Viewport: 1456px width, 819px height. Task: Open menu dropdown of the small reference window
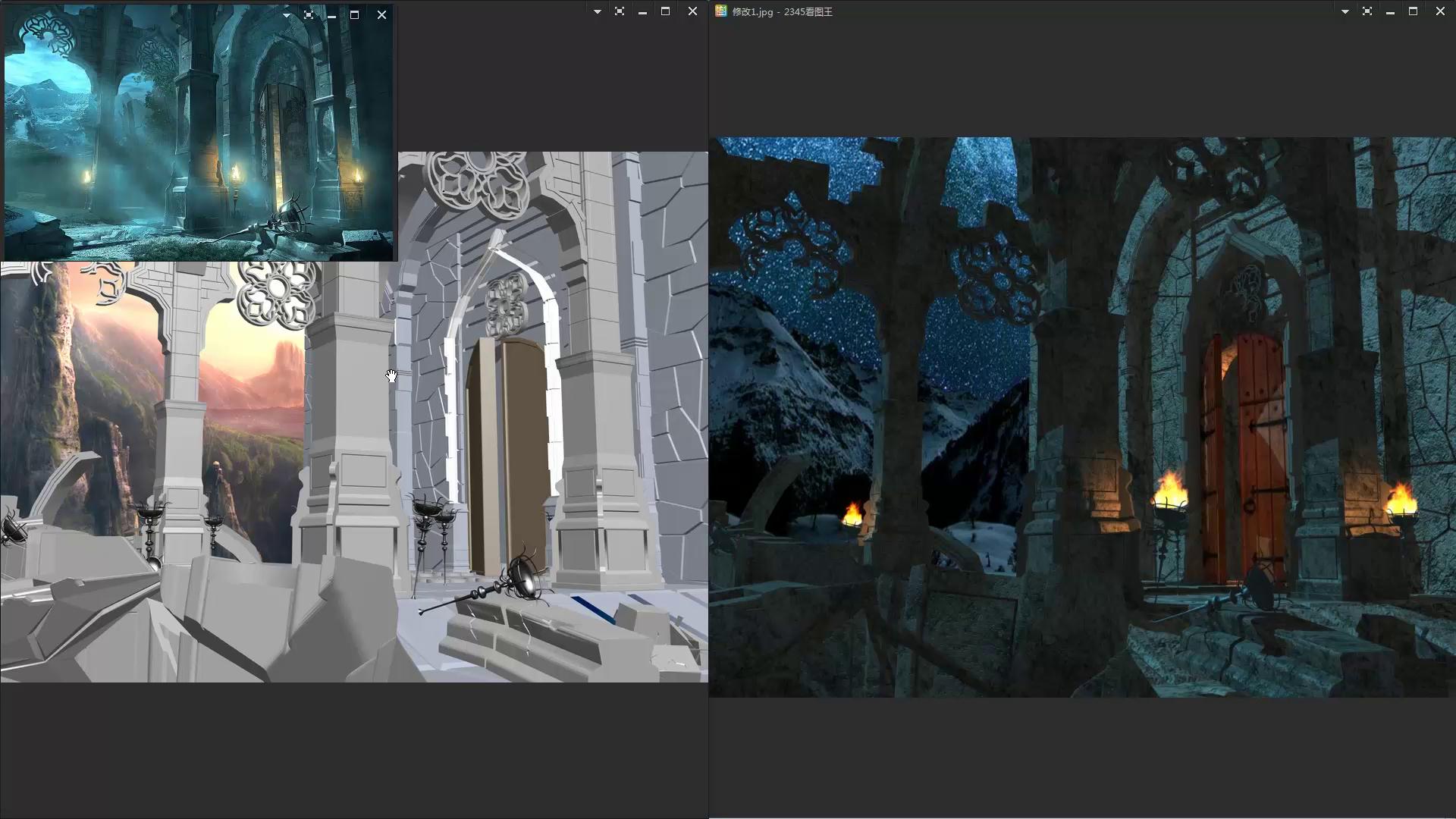click(x=286, y=15)
